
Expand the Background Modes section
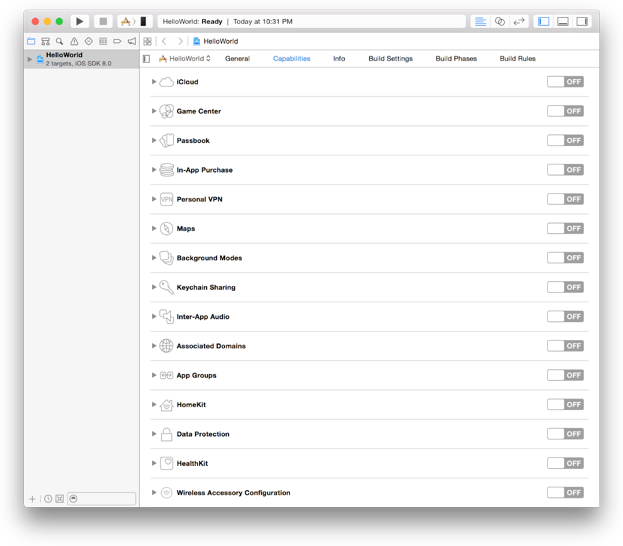coord(154,258)
